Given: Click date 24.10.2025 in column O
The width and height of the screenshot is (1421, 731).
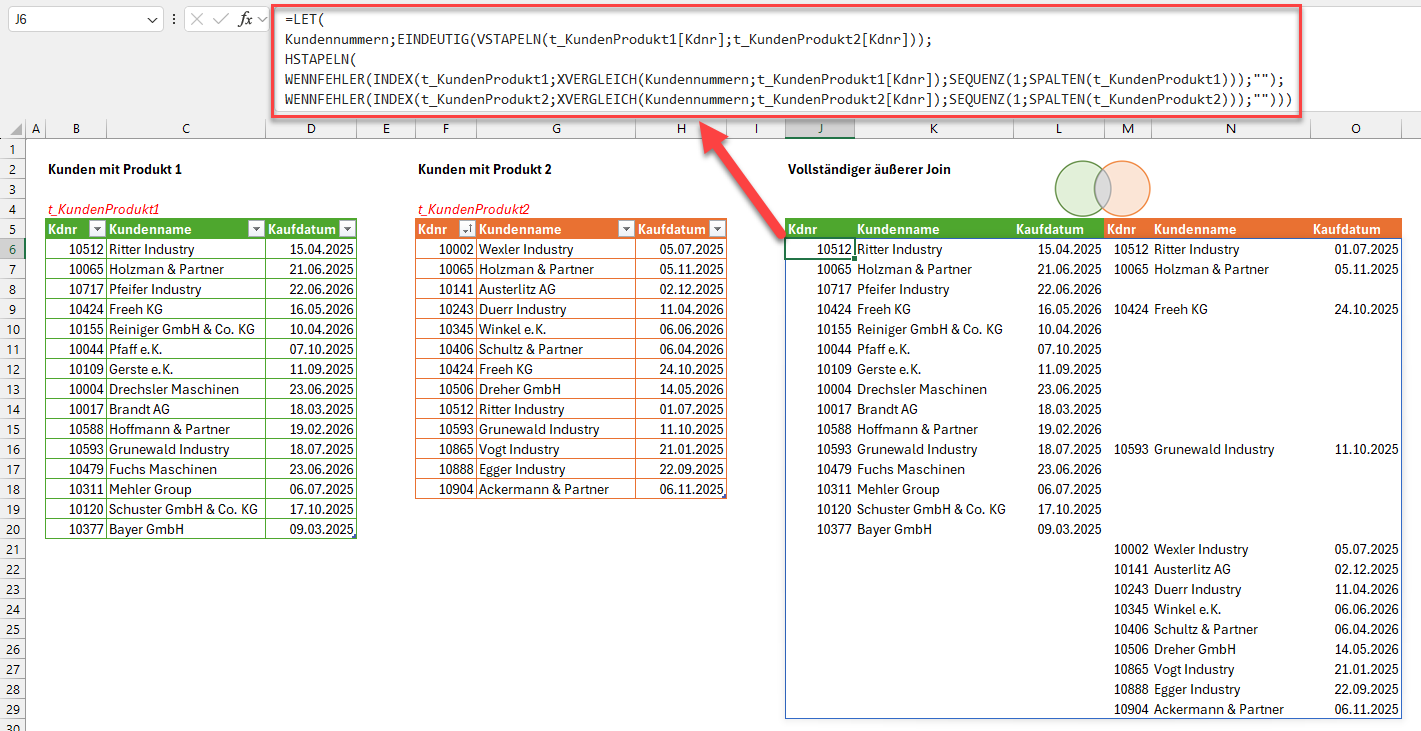Looking at the screenshot, I should coord(1366,309).
